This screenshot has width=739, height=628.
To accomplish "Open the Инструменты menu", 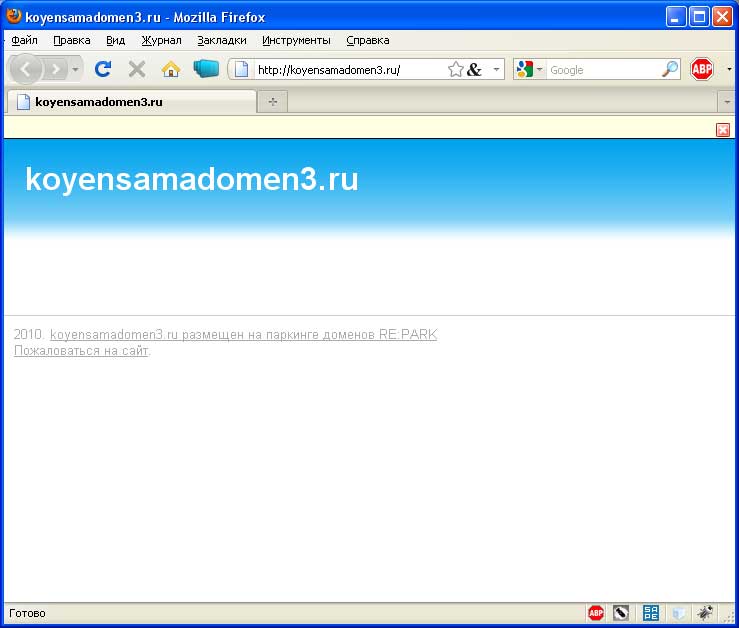I will tap(296, 41).
